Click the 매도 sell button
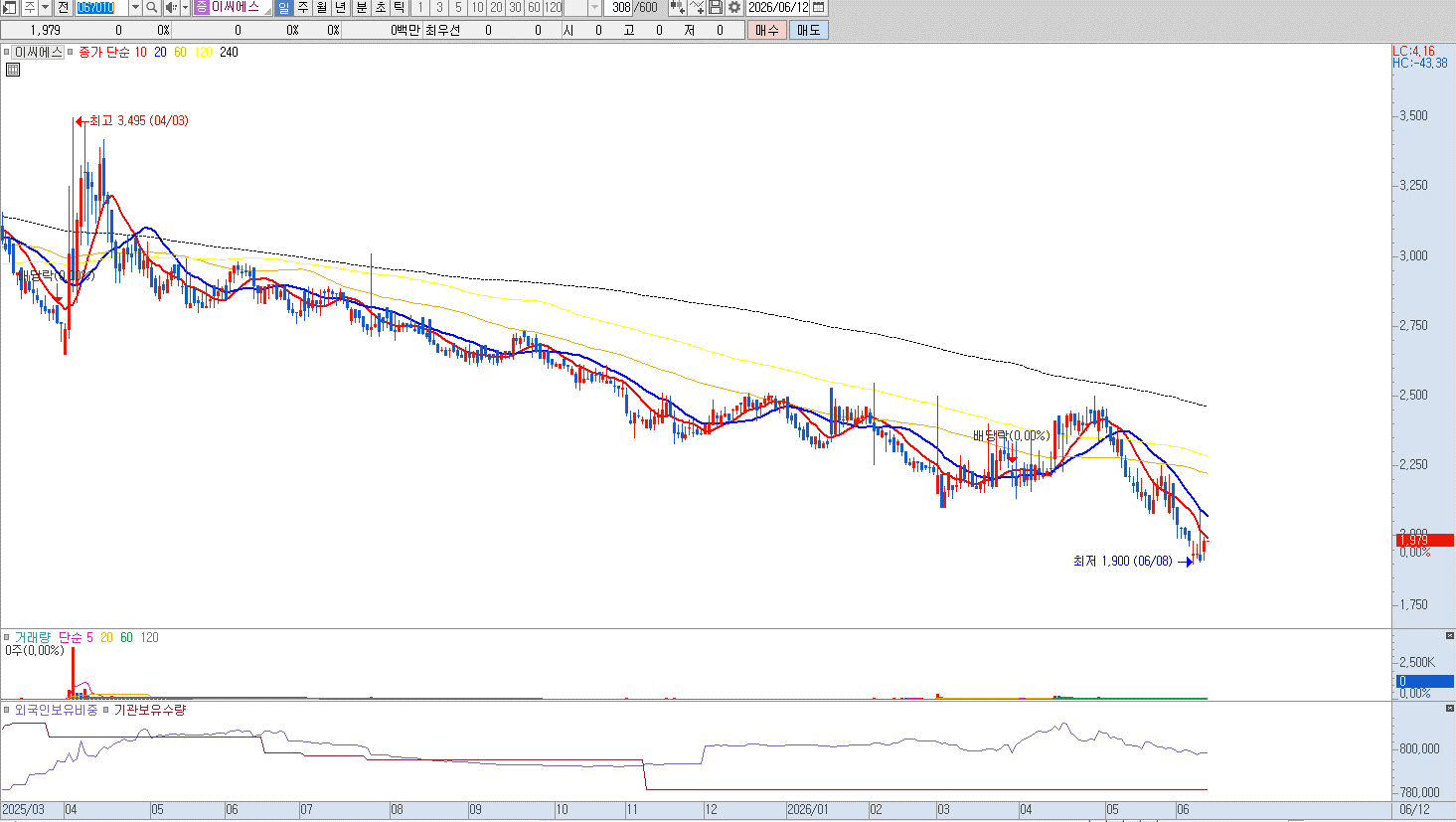1456x822 pixels. point(808,30)
